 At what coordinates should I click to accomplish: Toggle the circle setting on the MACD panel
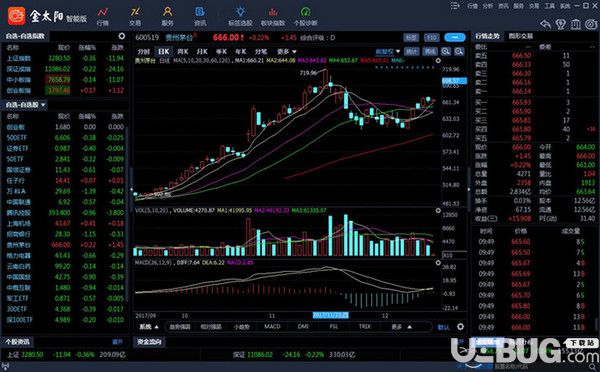[x=438, y=263]
